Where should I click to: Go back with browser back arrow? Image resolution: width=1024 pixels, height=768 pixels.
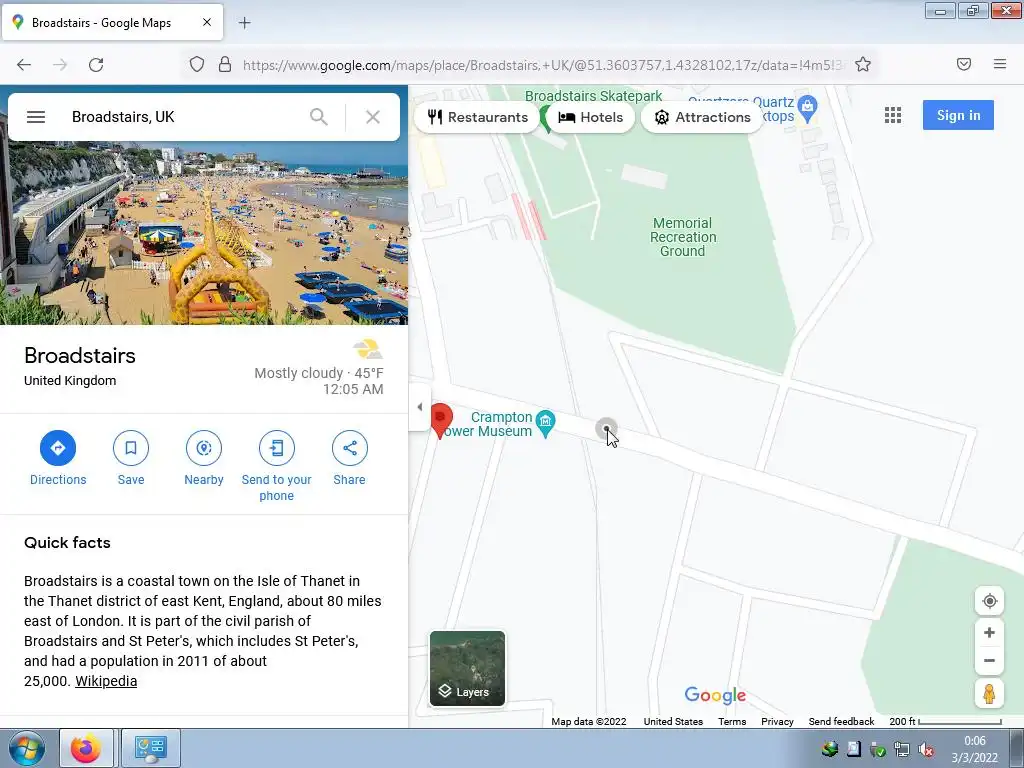pyautogui.click(x=24, y=65)
